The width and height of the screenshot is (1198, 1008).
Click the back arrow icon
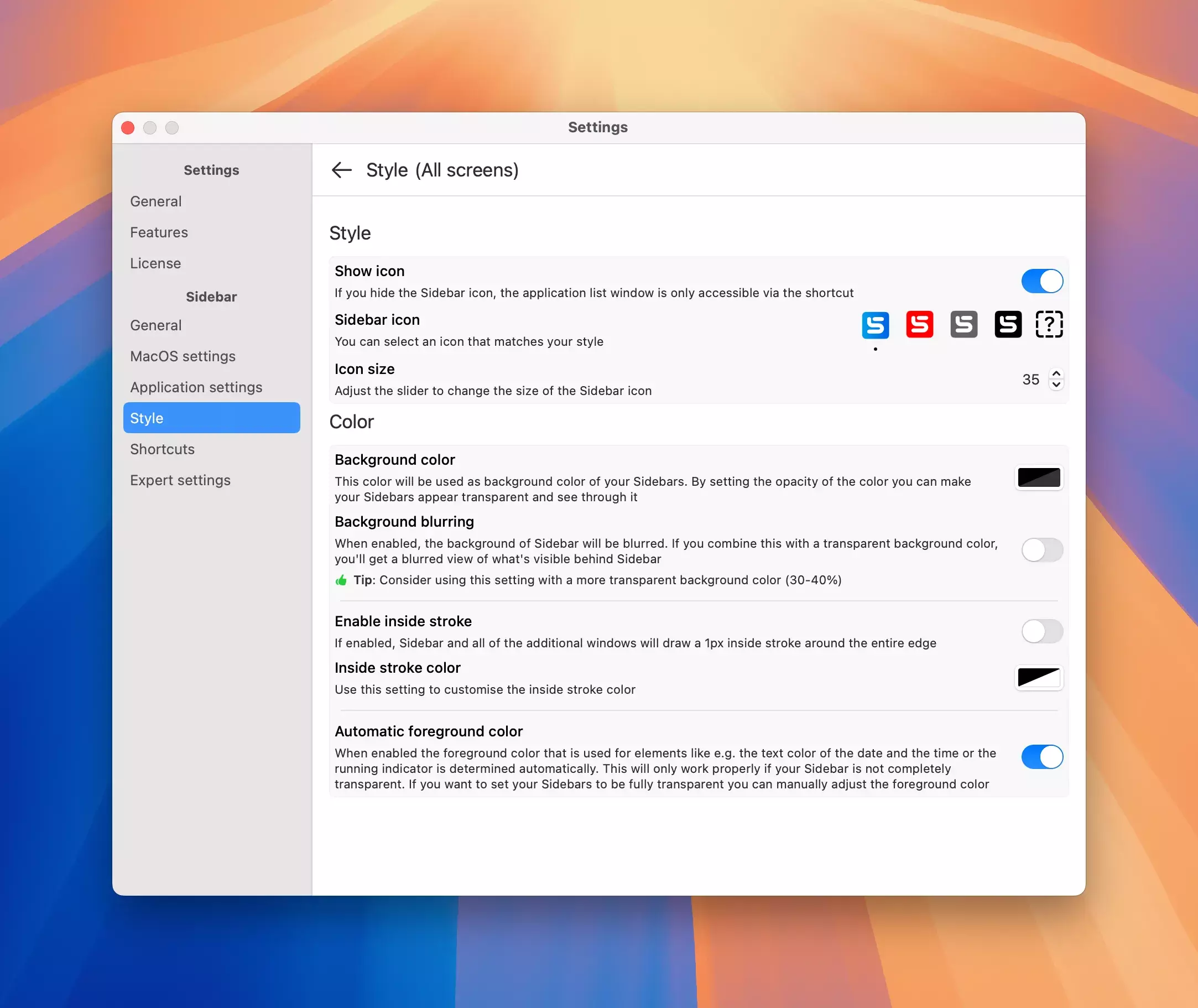click(342, 170)
